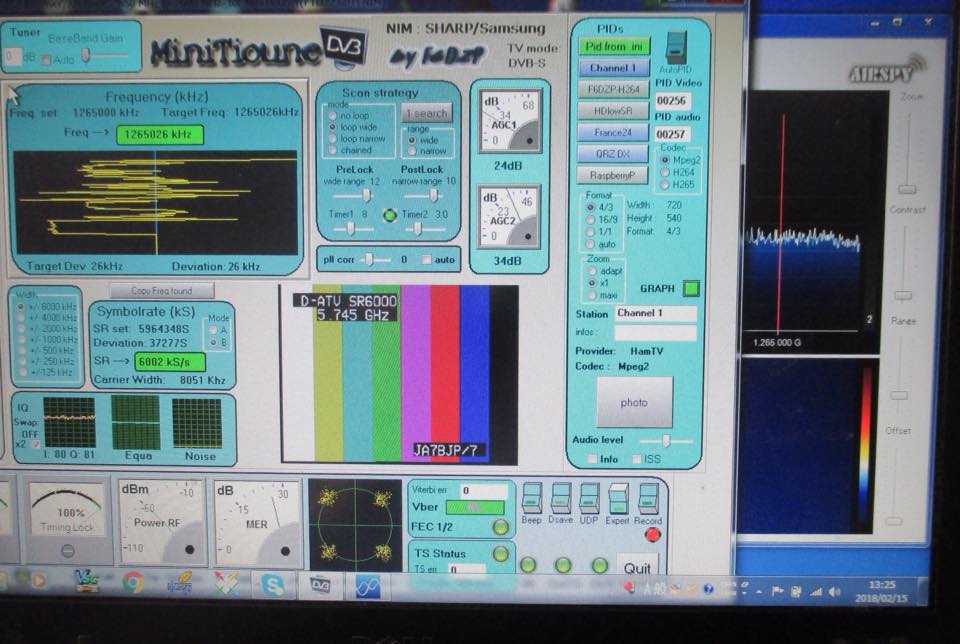Select the HDlowSR PID preset
The width and height of the screenshot is (960, 644).
(613, 111)
